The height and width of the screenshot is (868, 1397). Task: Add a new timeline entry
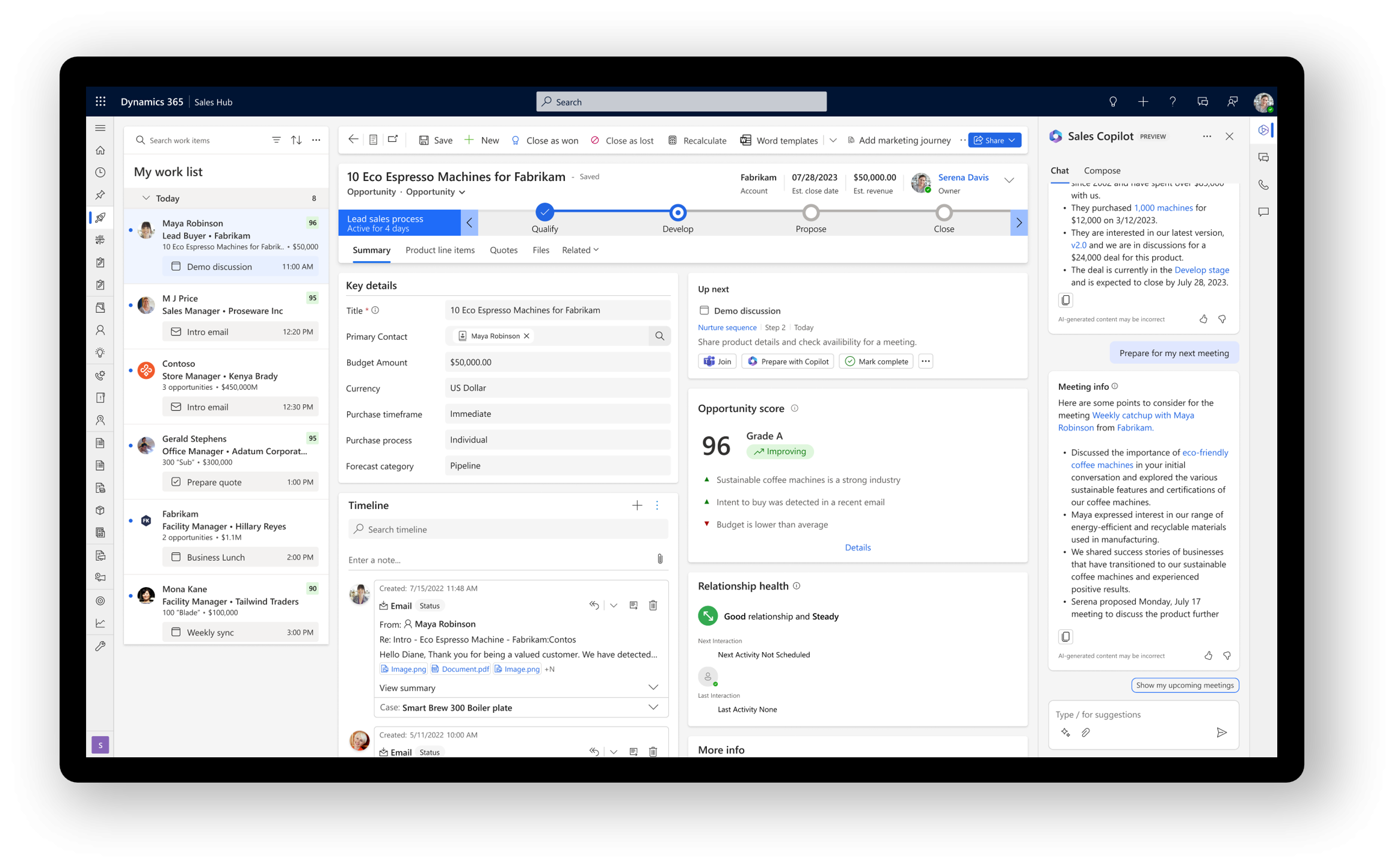(637, 505)
